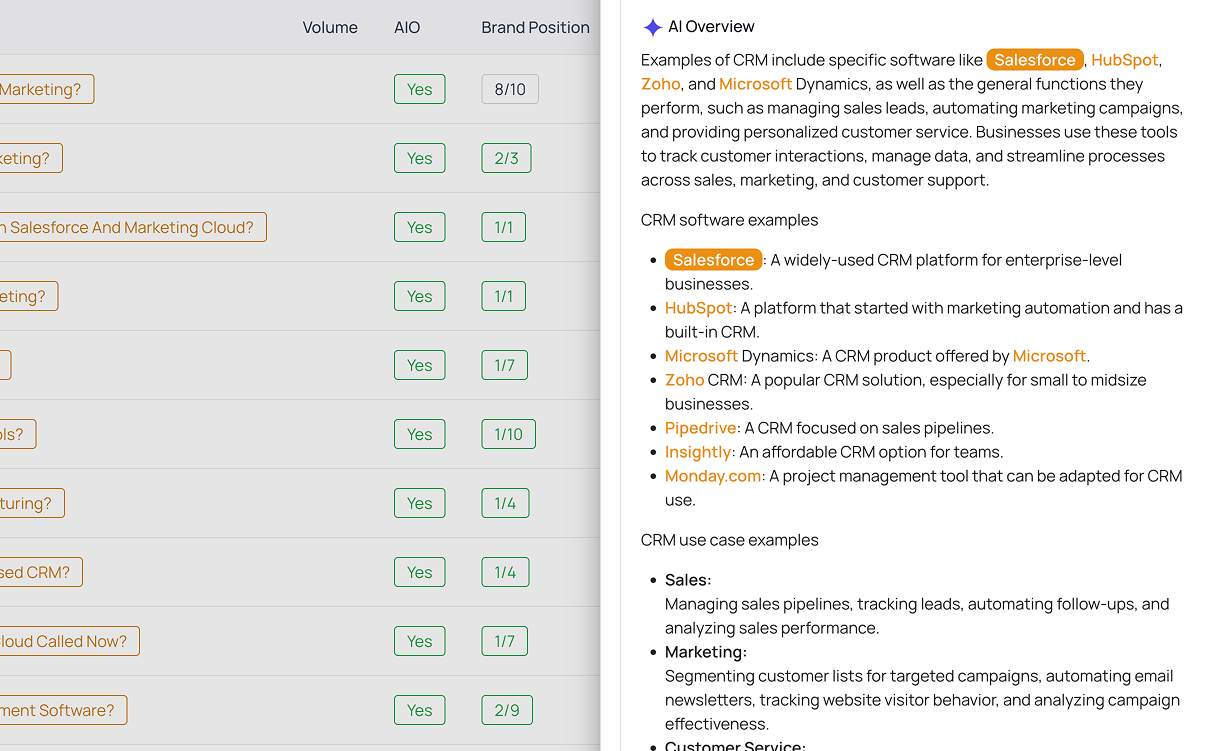Sort by the Volume column header
Screen dimensions: 1211x751
point(330,28)
